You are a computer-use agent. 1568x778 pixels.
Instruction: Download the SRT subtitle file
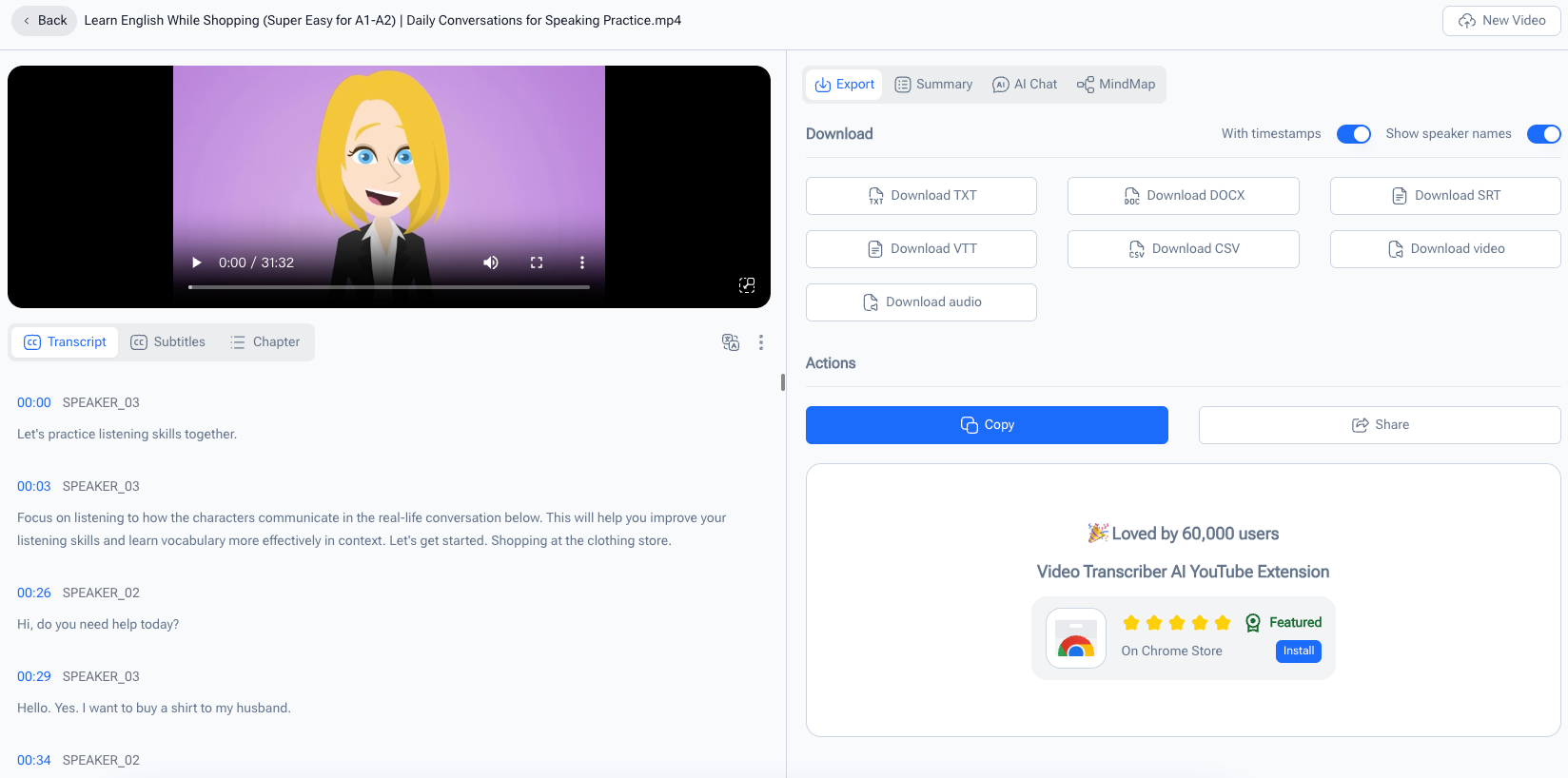click(x=1445, y=196)
